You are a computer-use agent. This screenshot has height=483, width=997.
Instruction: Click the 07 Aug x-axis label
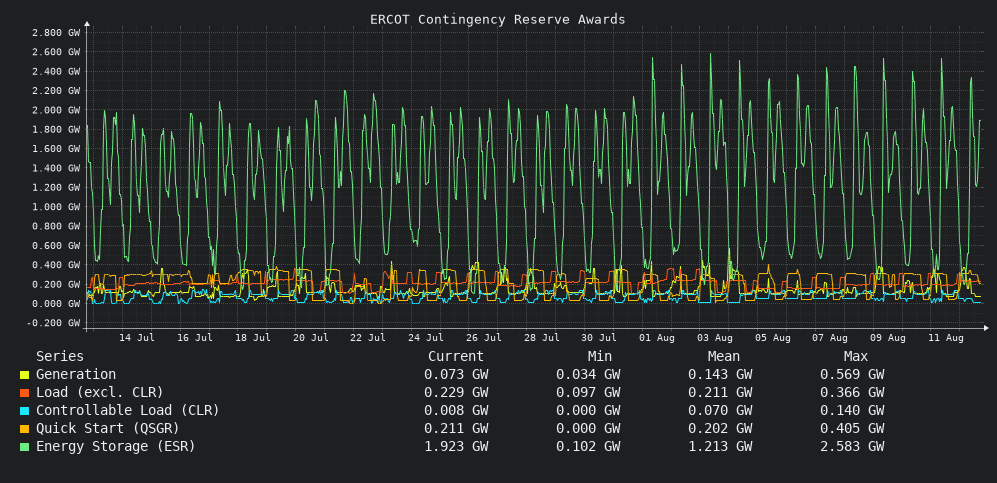coord(830,338)
